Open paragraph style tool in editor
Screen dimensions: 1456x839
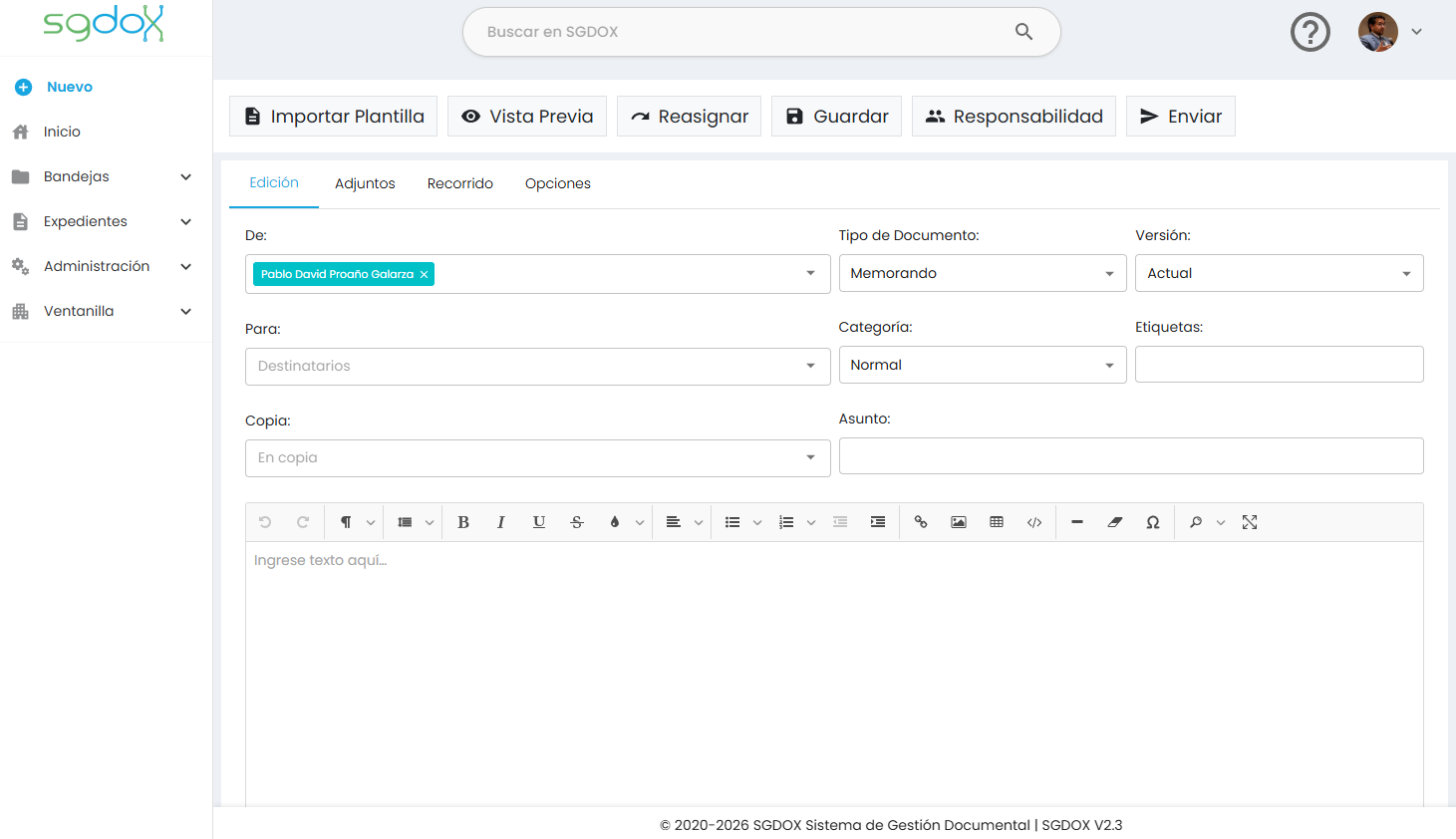(405, 522)
